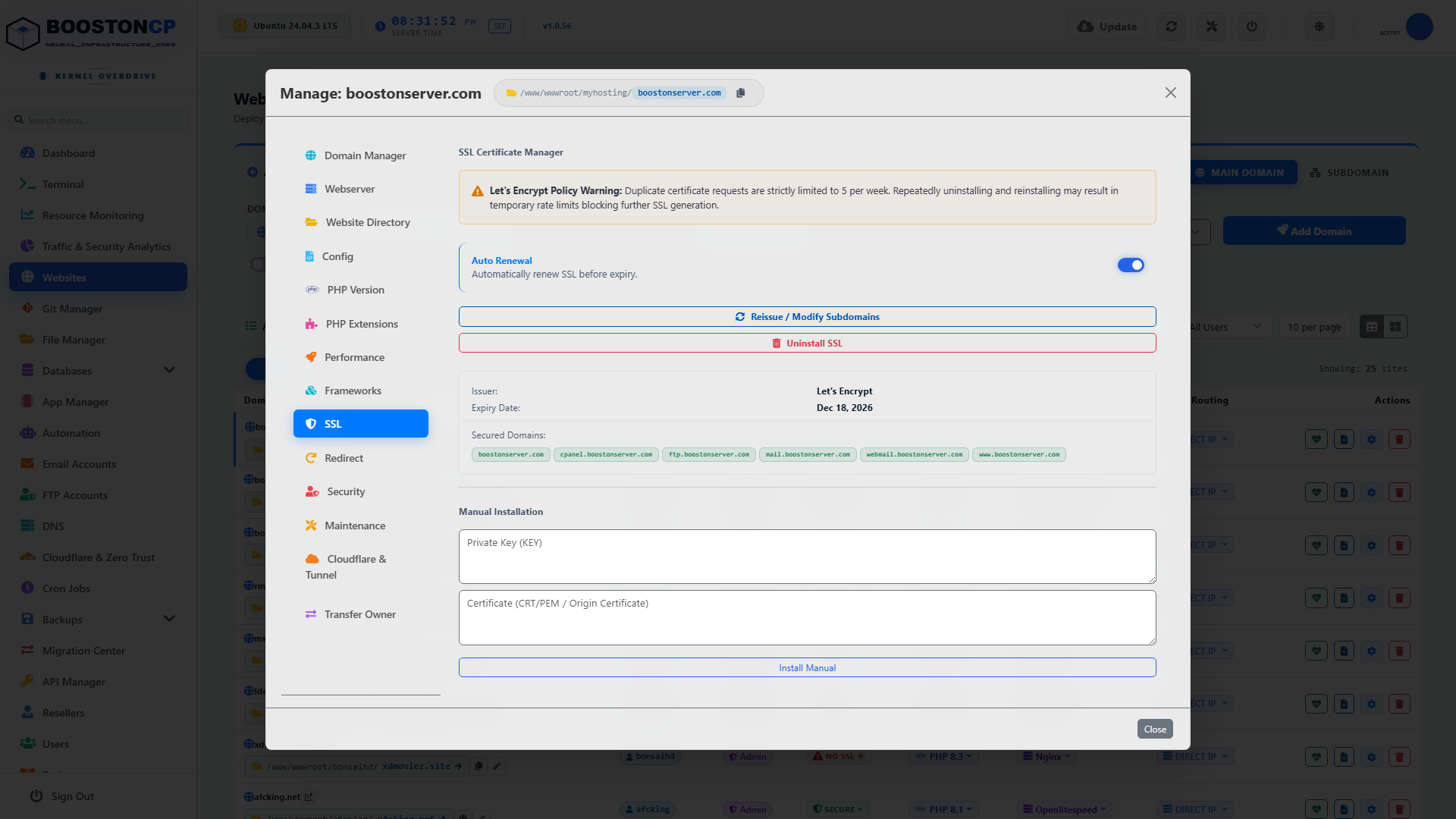Viewport: 1456px width, 819px height.
Task: Click the power icon in top bar
Action: [1252, 27]
